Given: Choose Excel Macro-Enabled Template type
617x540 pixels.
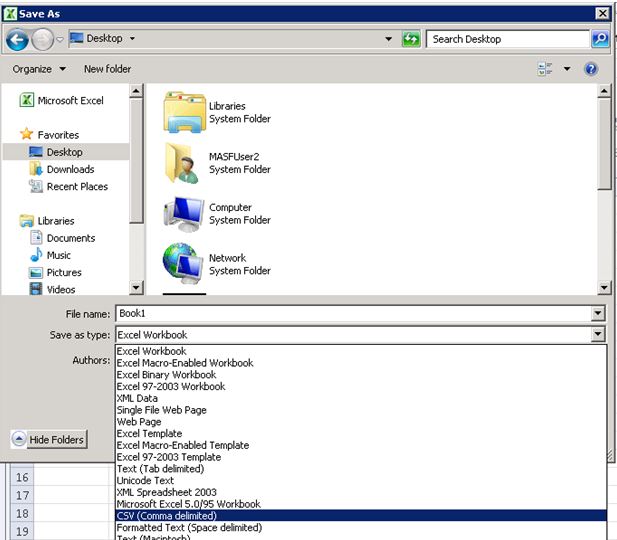Looking at the screenshot, I should pyautogui.click(x=361, y=445).
